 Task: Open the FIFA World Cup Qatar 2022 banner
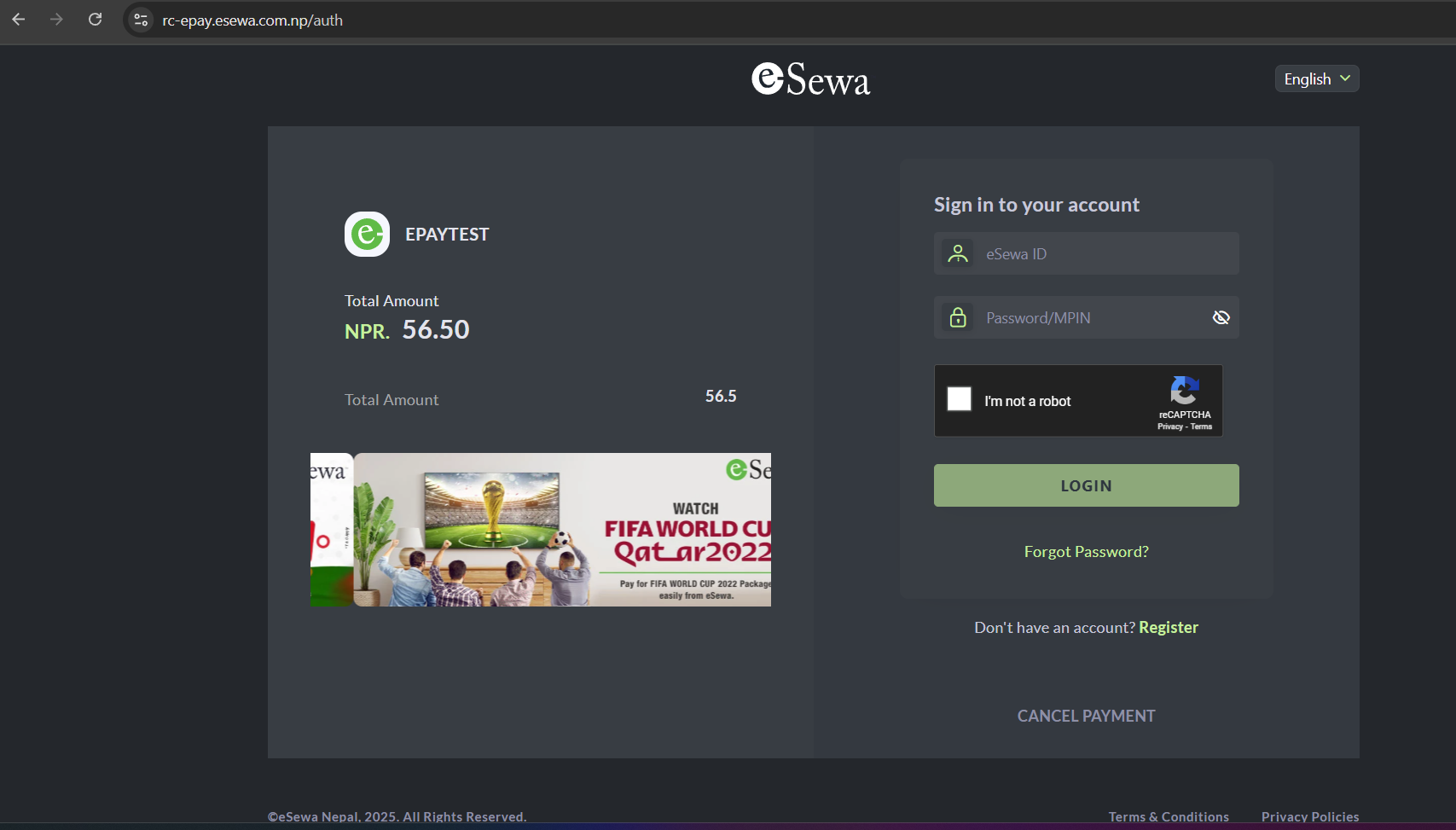point(562,530)
